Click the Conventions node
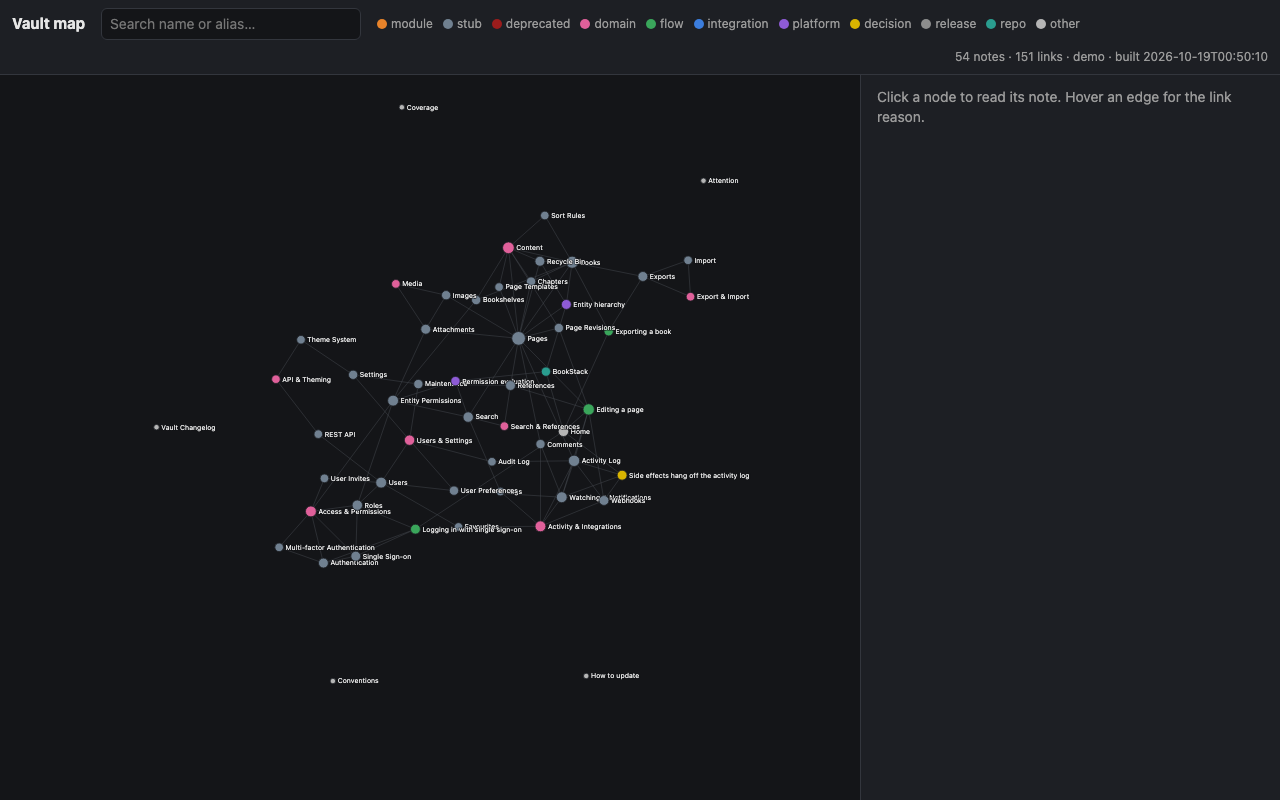This screenshot has width=1280, height=800. 333,681
